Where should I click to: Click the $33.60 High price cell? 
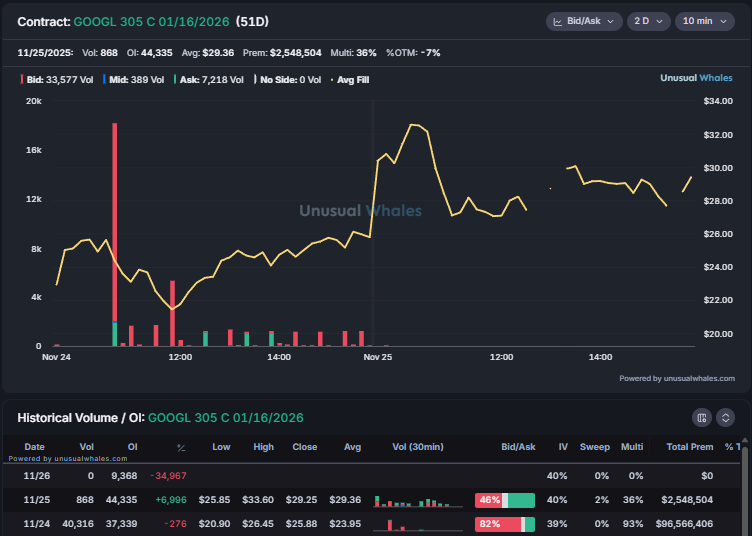tap(258, 500)
